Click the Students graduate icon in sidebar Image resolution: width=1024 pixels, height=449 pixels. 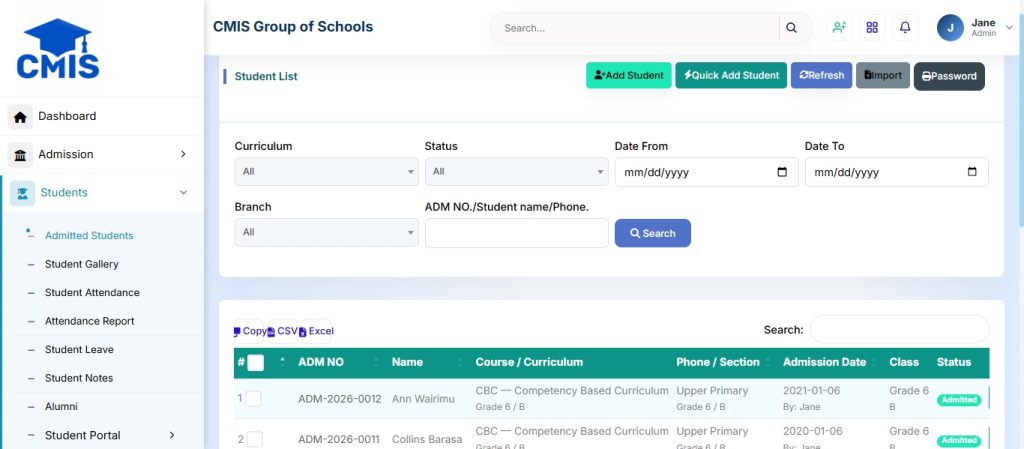pyautogui.click(x=23, y=193)
